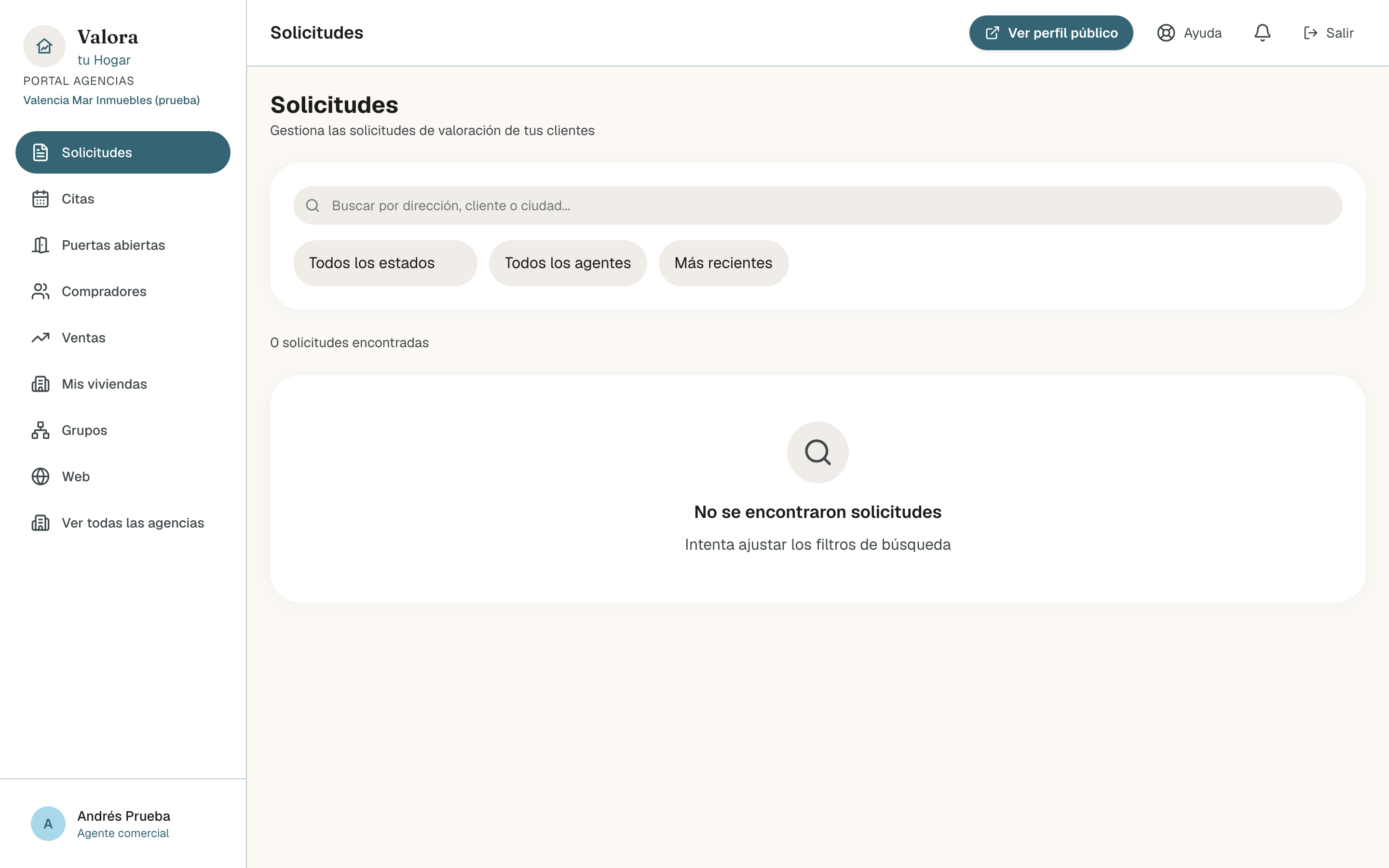Click 'No se encontraron solicitudes' message

tap(817, 512)
